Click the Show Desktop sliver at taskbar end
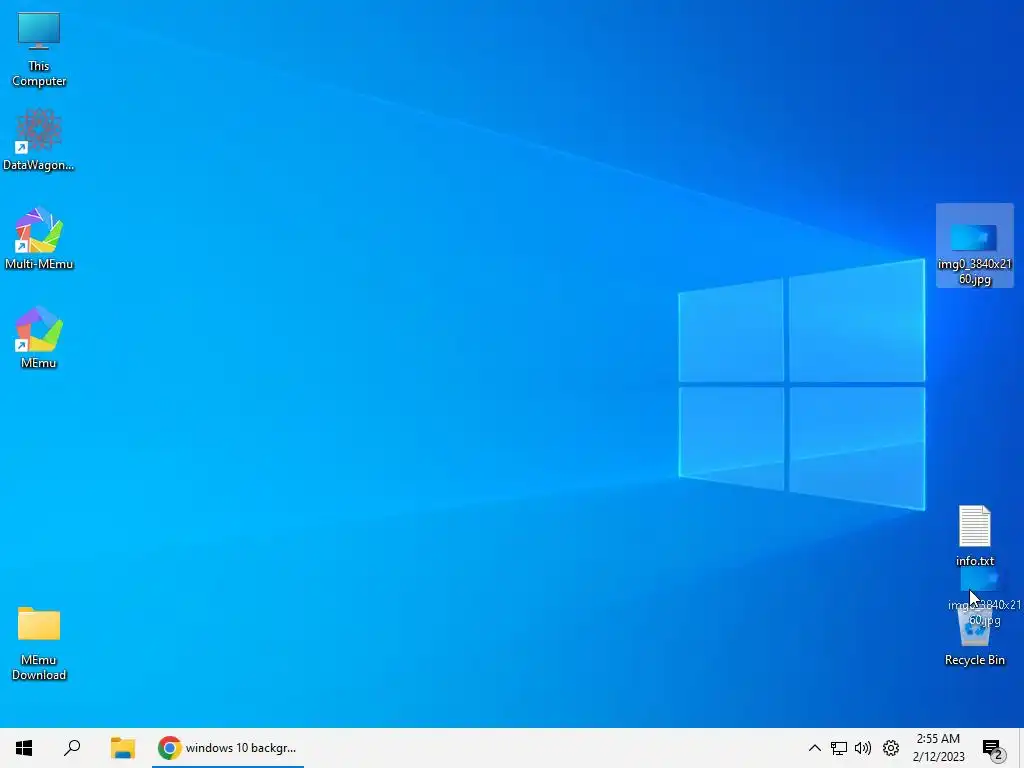The image size is (1024, 768). coord(1021,748)
